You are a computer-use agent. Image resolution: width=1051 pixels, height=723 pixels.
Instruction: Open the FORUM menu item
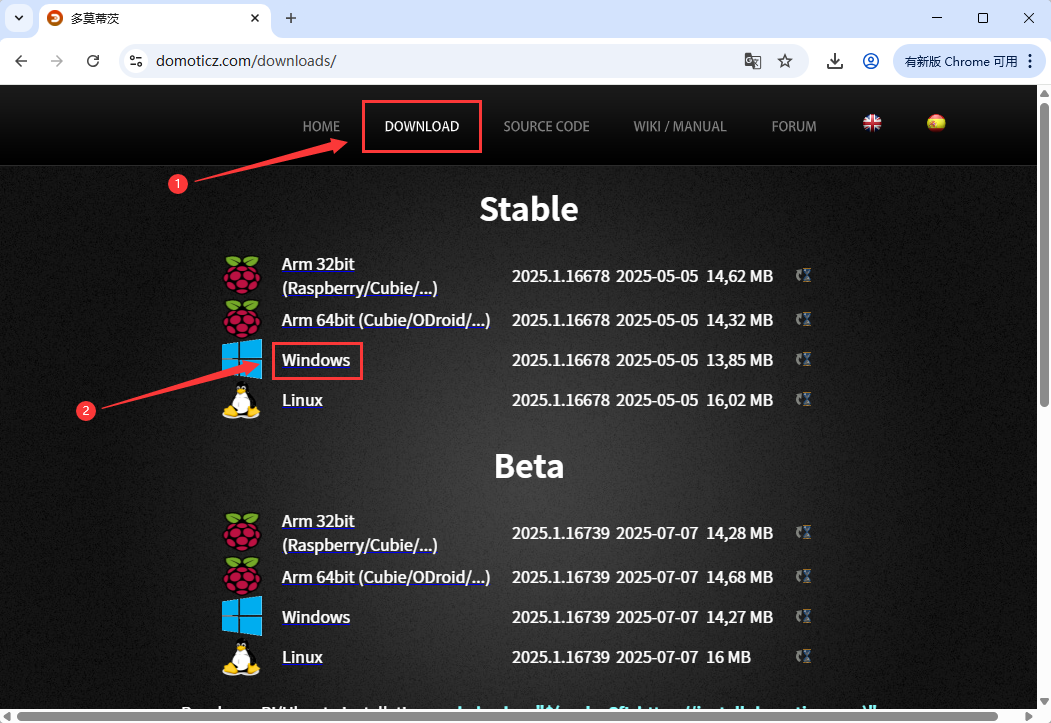pos(794,127)
